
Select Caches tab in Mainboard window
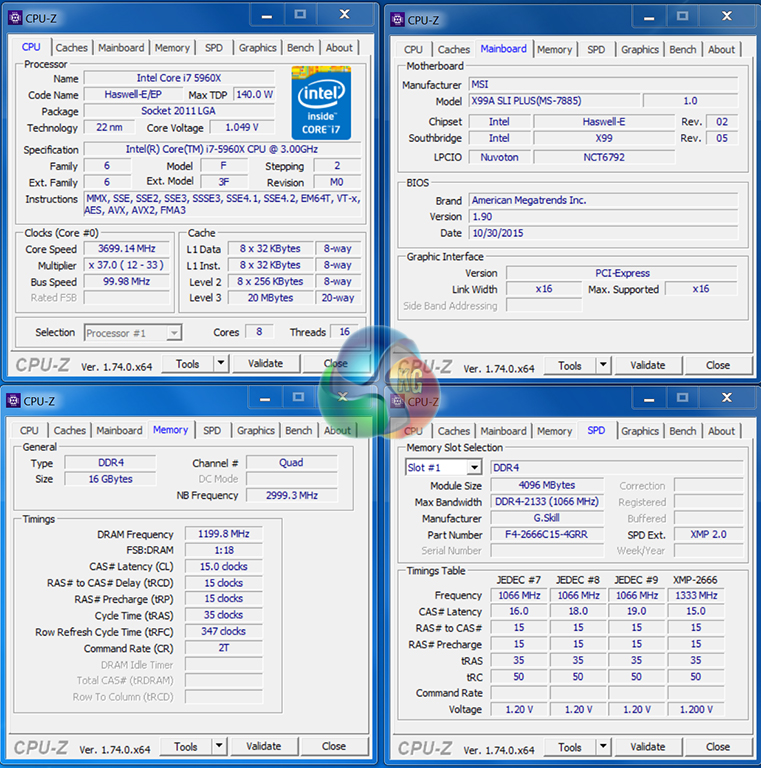[x=453, y=49]
